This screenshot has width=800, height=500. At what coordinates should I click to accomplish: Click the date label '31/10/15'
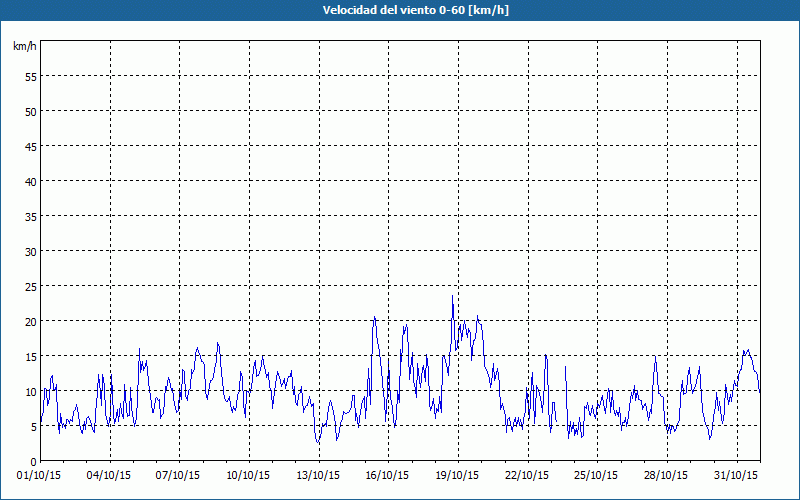736,476
